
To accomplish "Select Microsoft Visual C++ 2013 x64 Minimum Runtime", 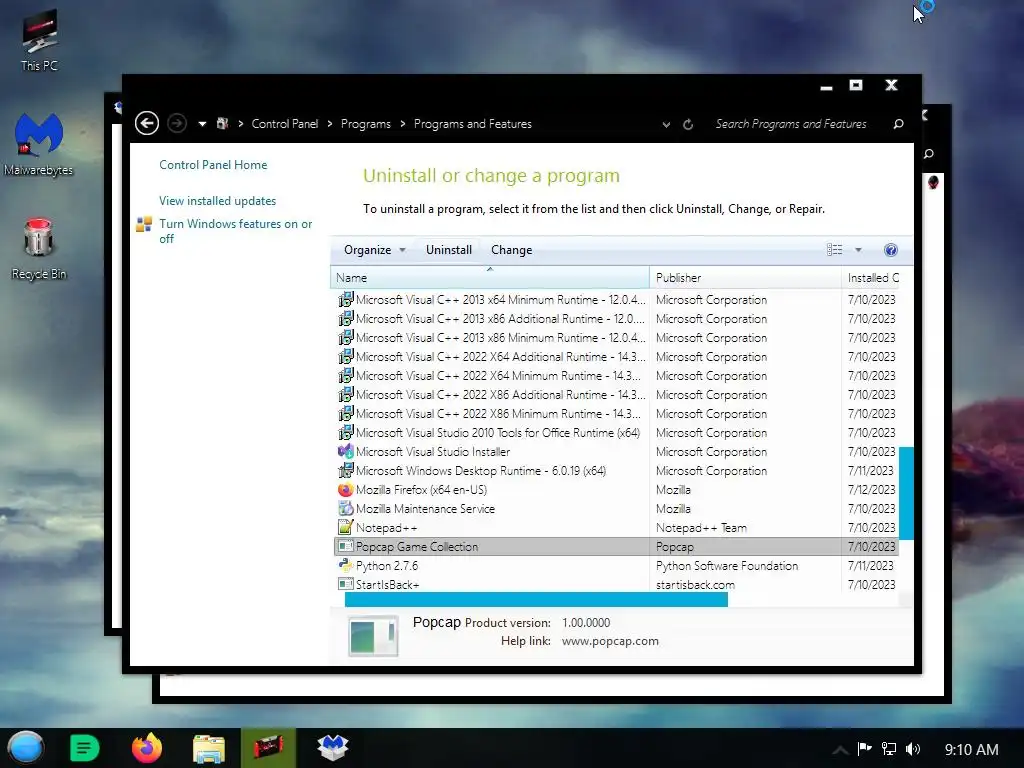I will (616, 300).
